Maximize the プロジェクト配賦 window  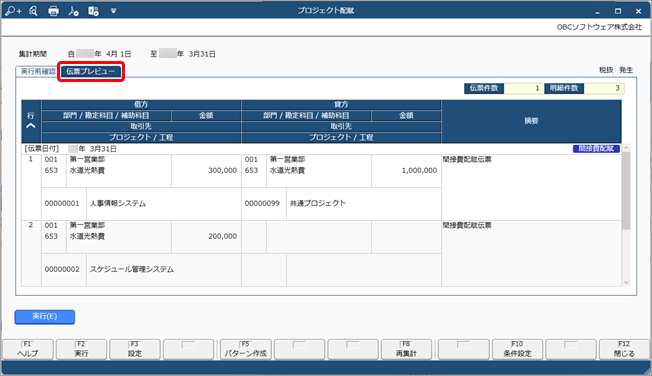coord(618,11)
